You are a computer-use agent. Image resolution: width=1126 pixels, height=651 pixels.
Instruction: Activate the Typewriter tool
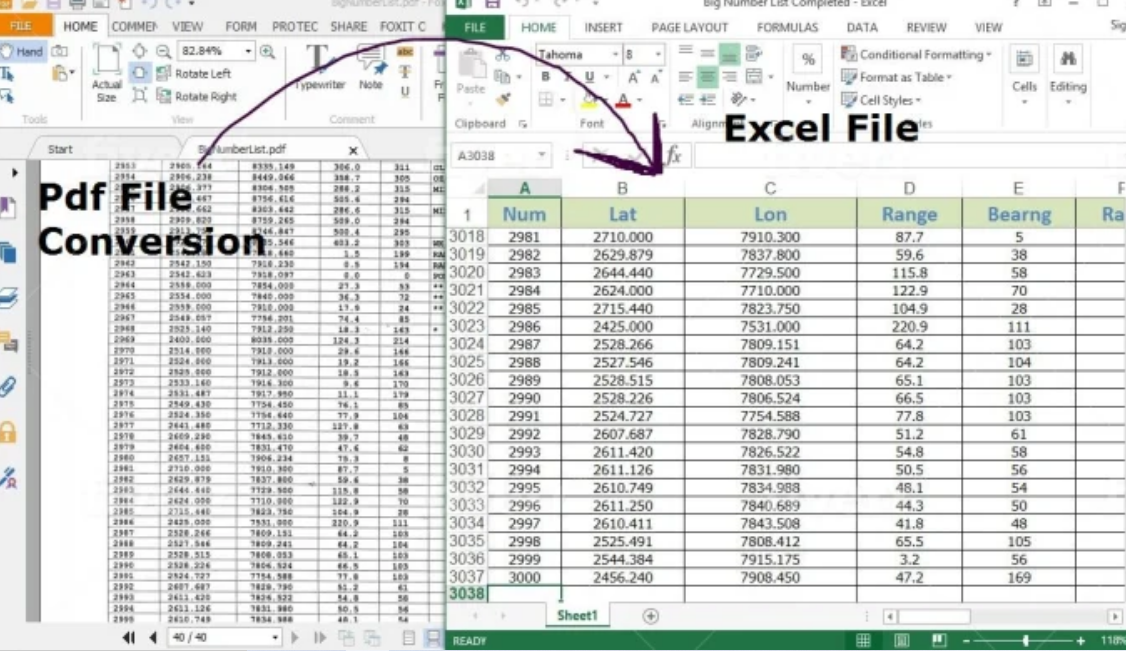click(x=316, y=72)
